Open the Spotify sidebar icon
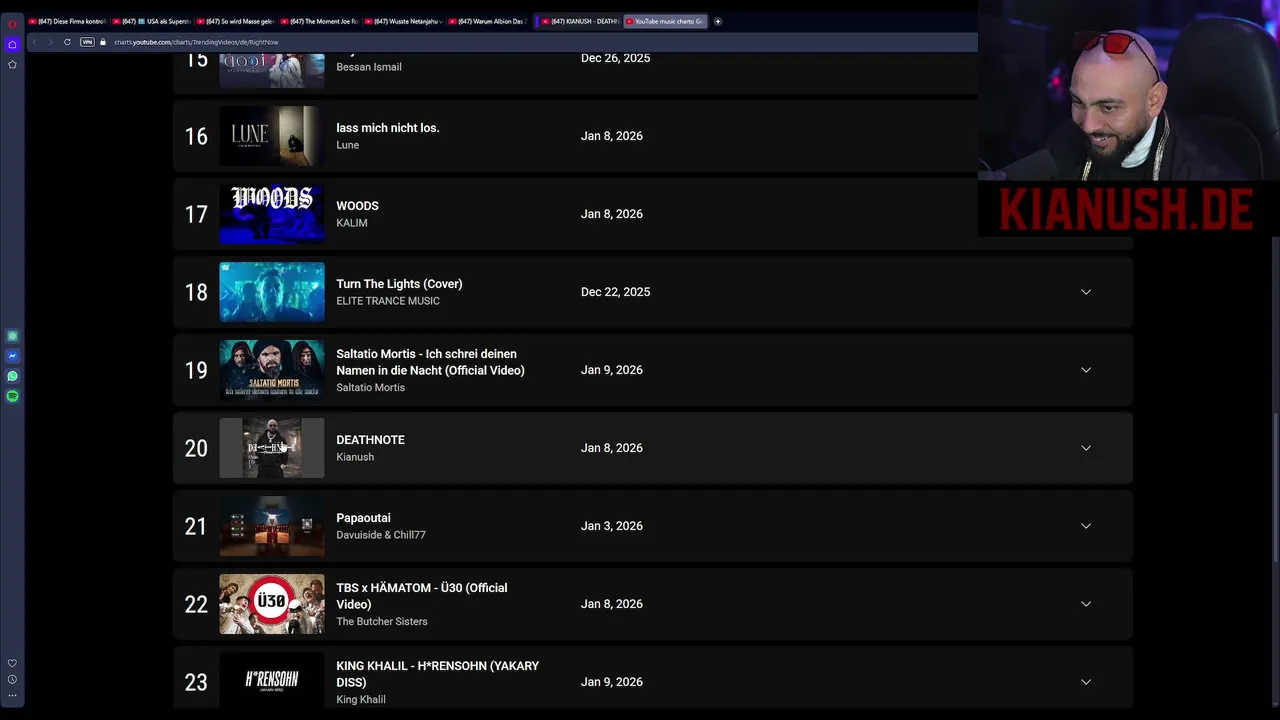 pos(12,396)
